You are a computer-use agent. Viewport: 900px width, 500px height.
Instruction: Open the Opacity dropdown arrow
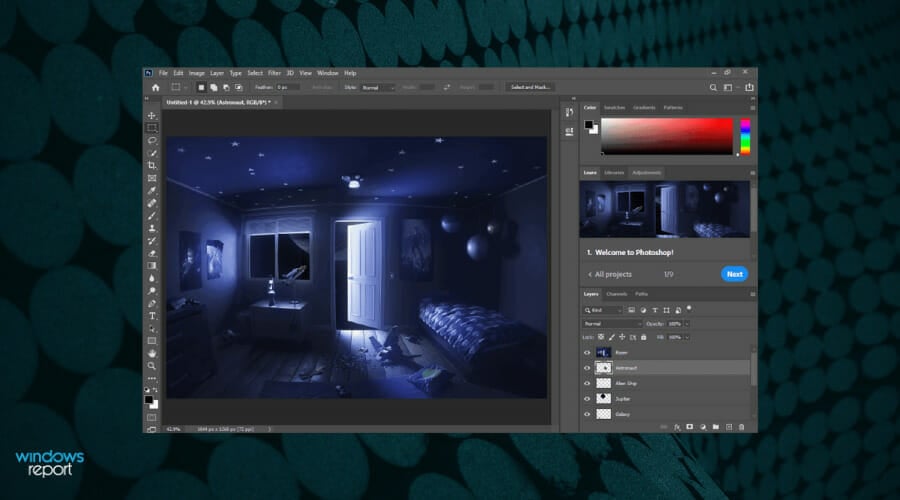point(686,324)
